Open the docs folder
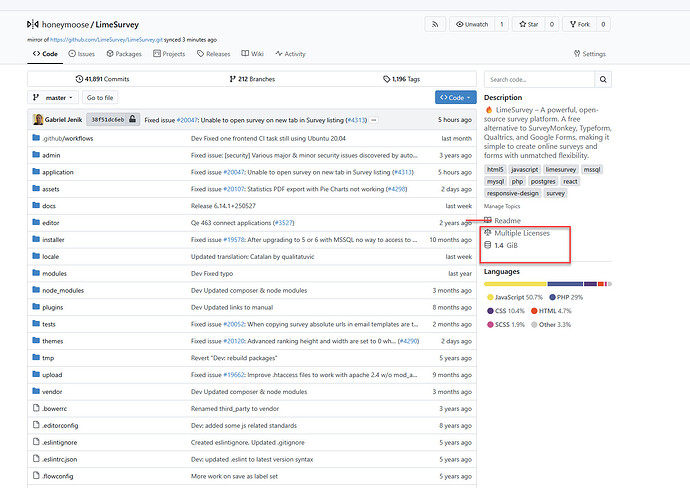690x488 pixels. point(49,206)
